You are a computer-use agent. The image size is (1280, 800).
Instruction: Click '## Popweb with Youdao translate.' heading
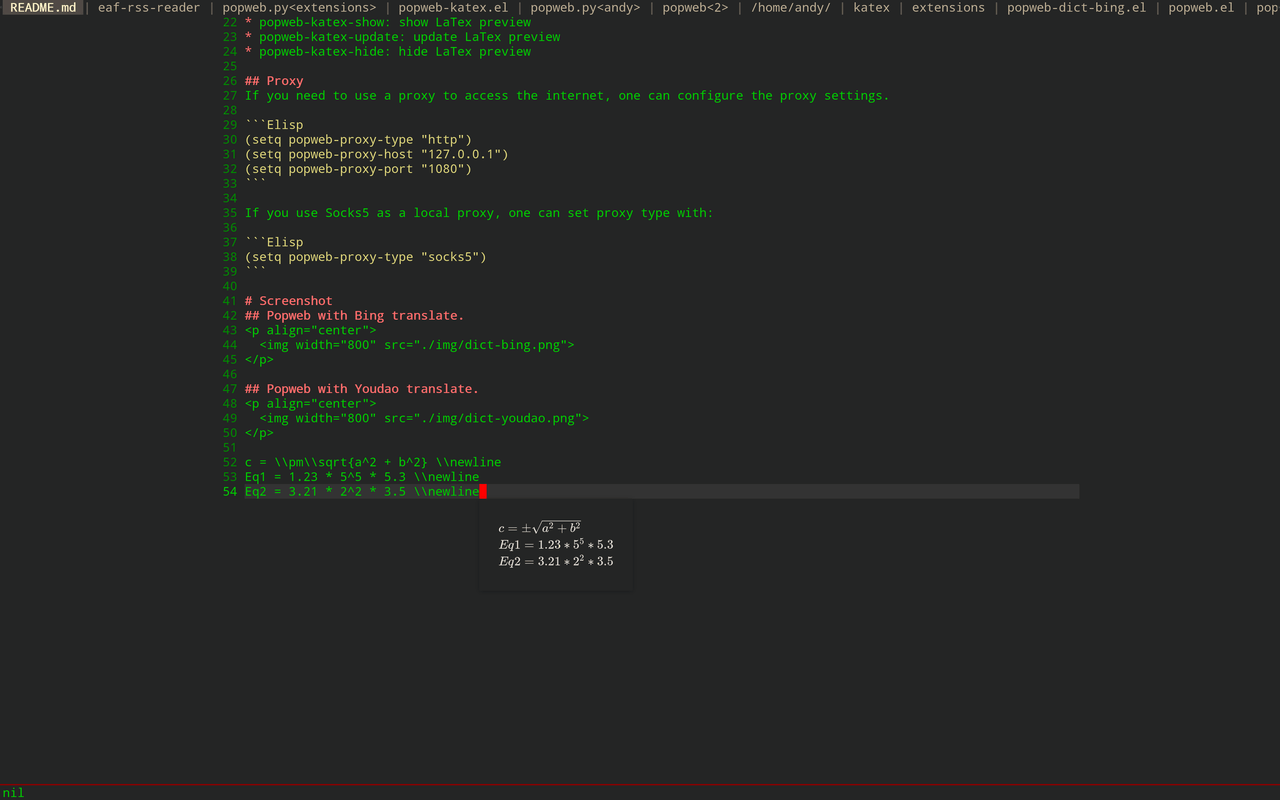point(362,389)
